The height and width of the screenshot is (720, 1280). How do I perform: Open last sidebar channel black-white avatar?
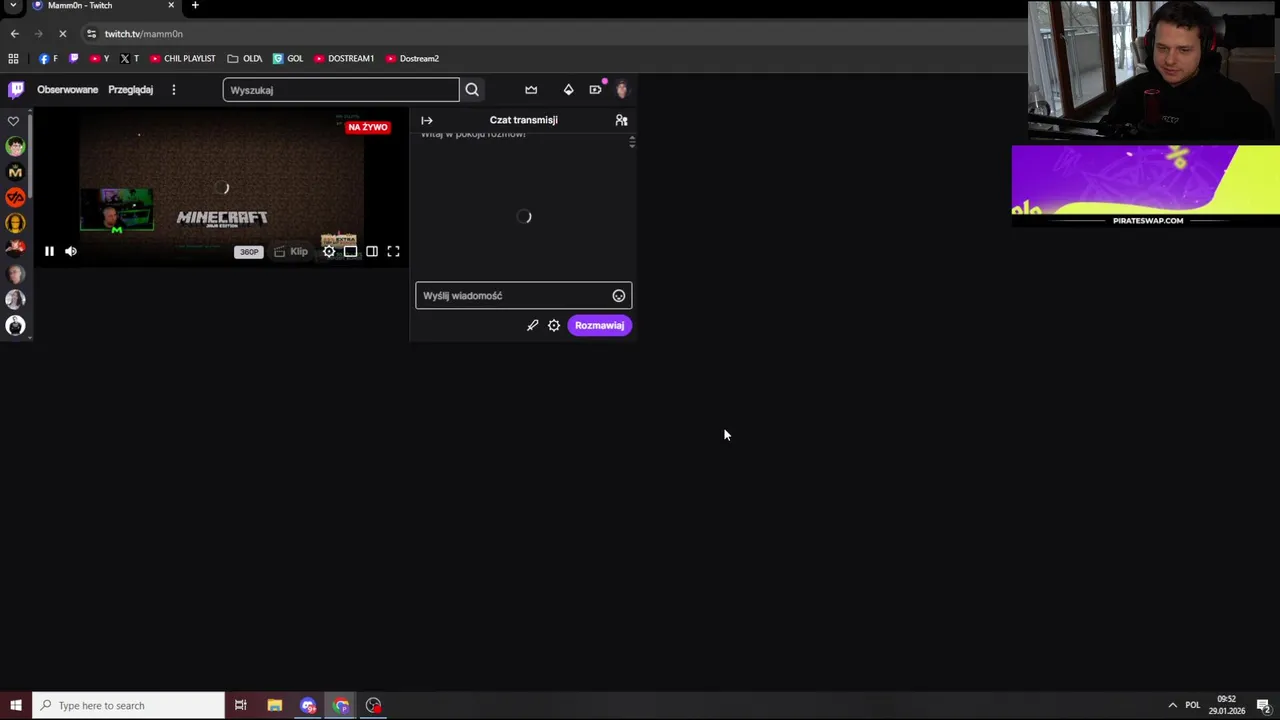[15, 325]
